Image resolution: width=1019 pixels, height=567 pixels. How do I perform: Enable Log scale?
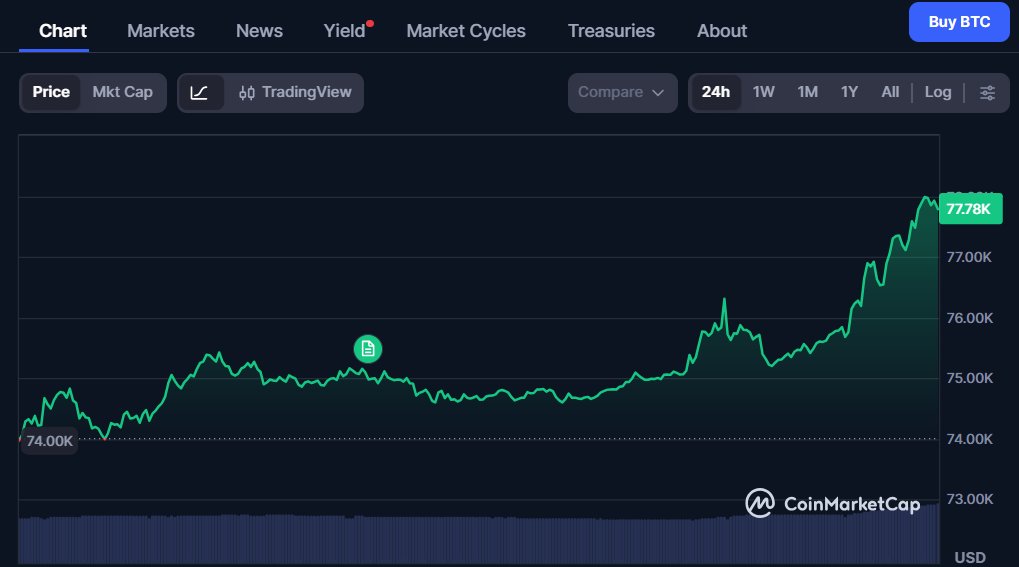tap(938, 92)
